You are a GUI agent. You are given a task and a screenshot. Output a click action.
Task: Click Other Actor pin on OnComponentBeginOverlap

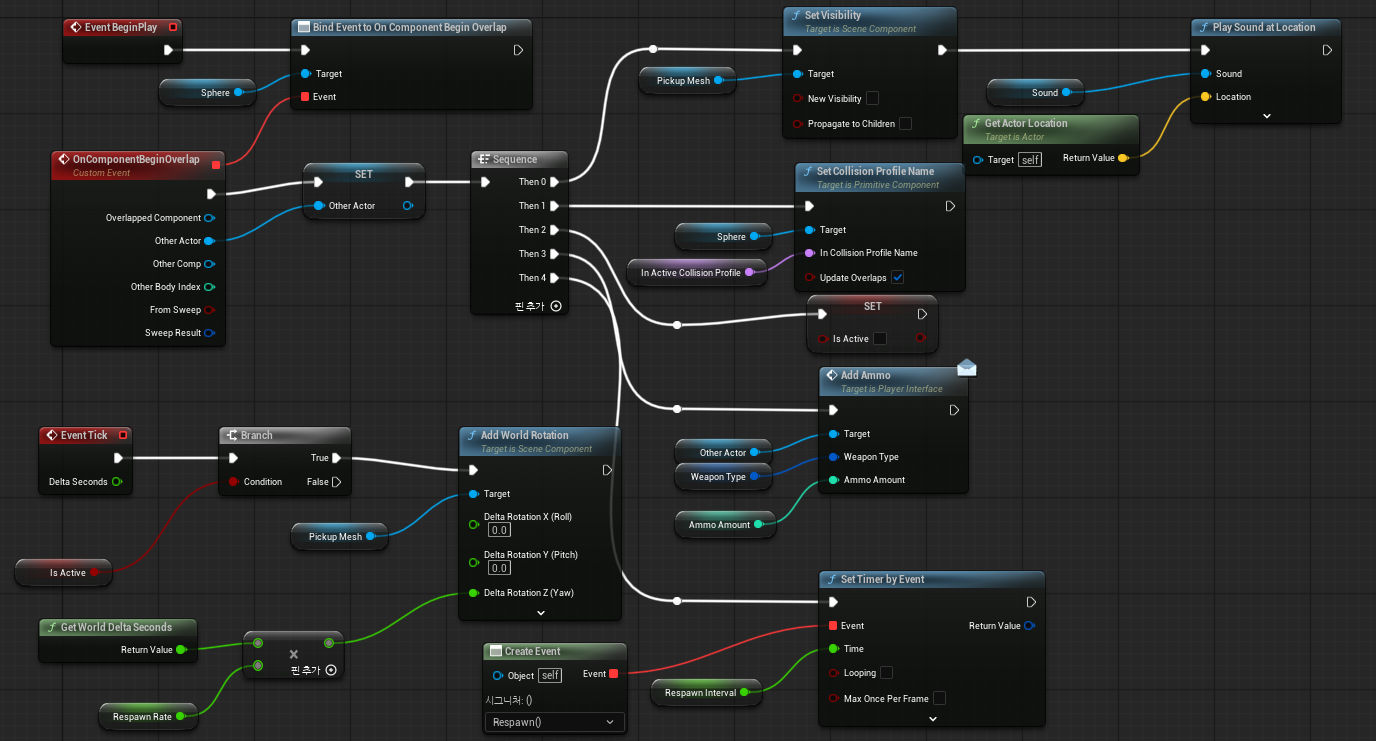click(x=210, y=241)
